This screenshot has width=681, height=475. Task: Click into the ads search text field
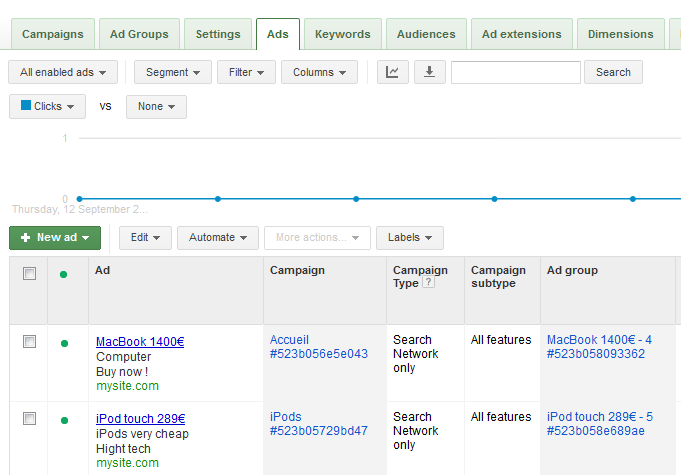click(x=515, y=72)
